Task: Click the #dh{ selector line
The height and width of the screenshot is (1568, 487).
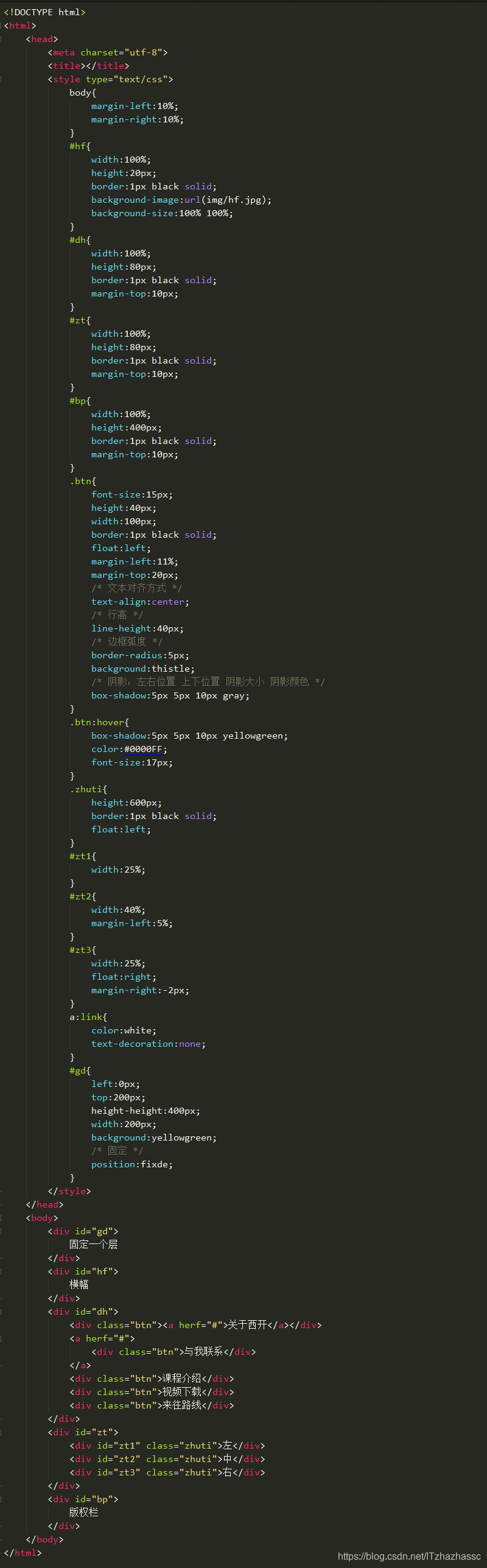Action: click(x=80, y=240)
